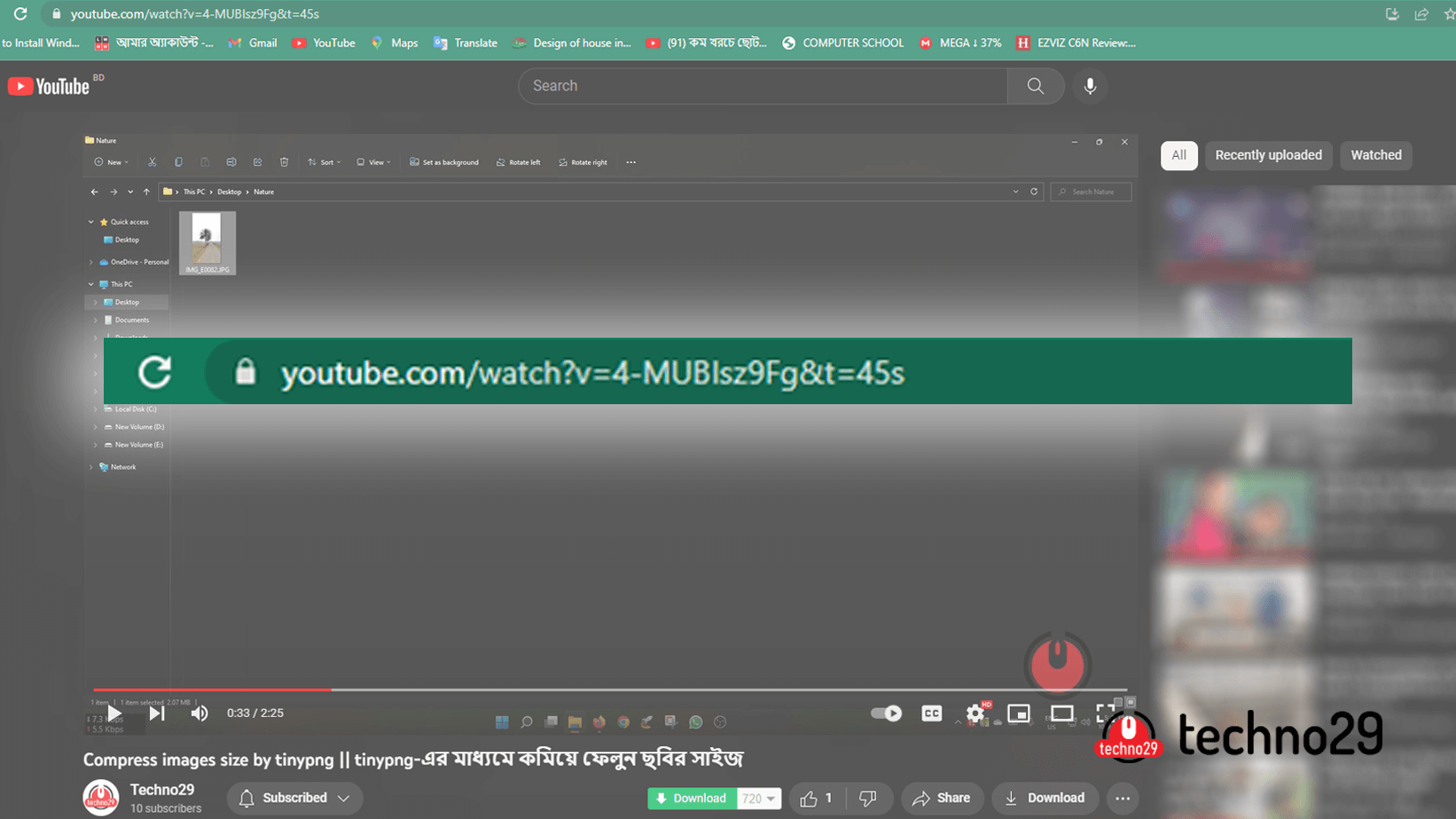Open the Techno29 channel avatar
The width and height of the screenshot is (1456, 819).
pyautogui.click(x=101, y=798)
